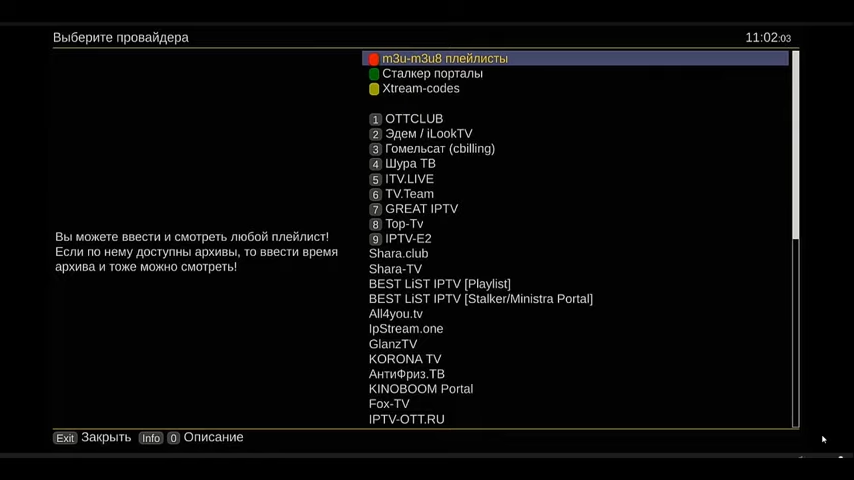Choose BEST LiST IPTV [Playlist]
The width and height of the screenshot is (854, 480).
point(439,284)
